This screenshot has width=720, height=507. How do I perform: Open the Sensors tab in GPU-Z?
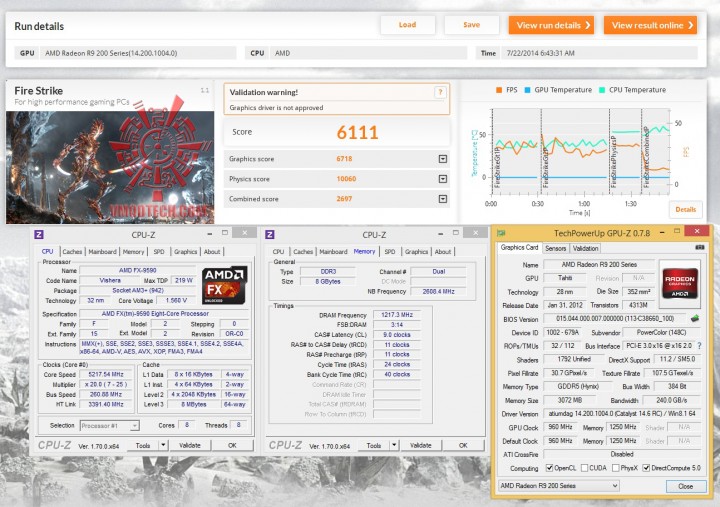(x=556, y=248)
